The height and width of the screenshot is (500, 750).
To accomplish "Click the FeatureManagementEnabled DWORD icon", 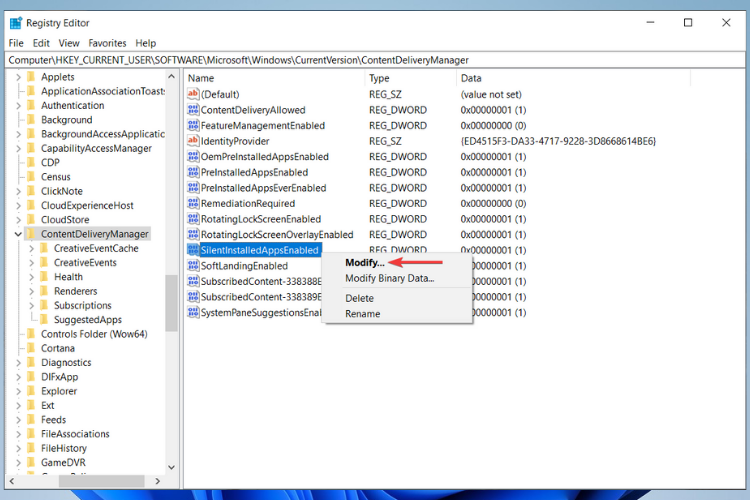I will point(193,125).
